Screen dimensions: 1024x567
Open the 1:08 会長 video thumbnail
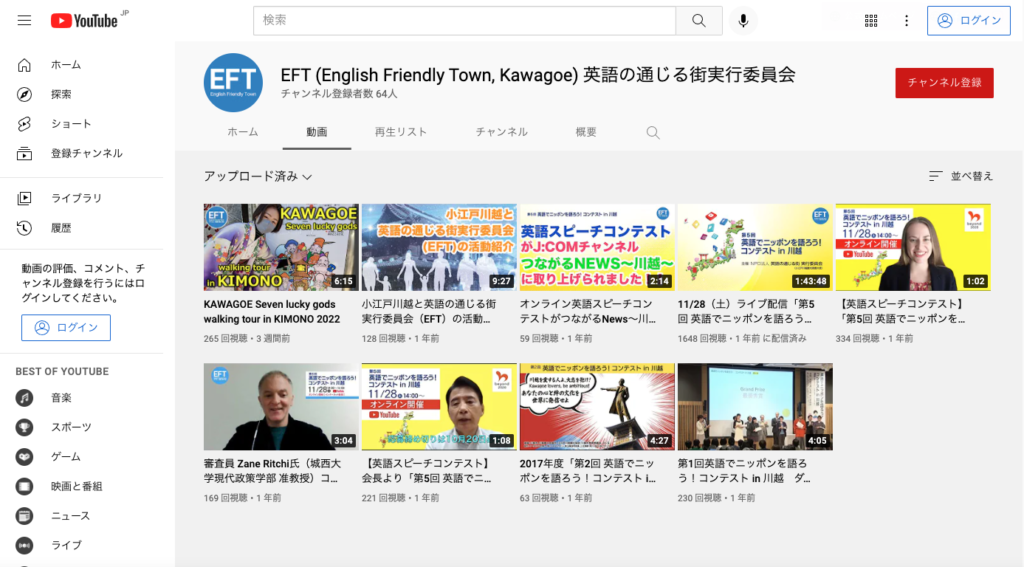pos(439,406)
